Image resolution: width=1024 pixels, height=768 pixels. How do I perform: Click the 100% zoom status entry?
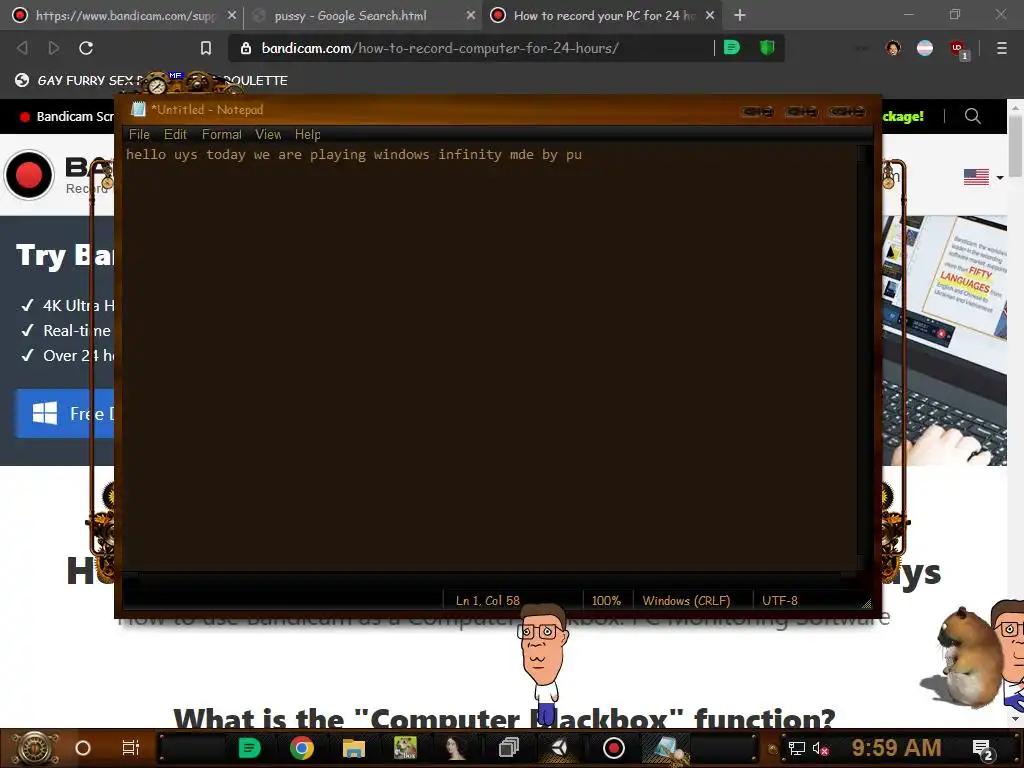pyautogui.click(x=605, y=601)
